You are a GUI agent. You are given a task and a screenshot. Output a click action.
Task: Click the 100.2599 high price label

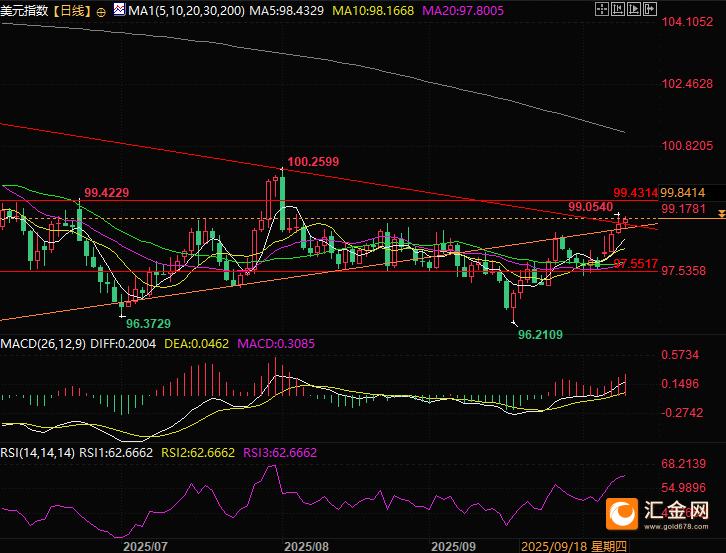point(312,161)
